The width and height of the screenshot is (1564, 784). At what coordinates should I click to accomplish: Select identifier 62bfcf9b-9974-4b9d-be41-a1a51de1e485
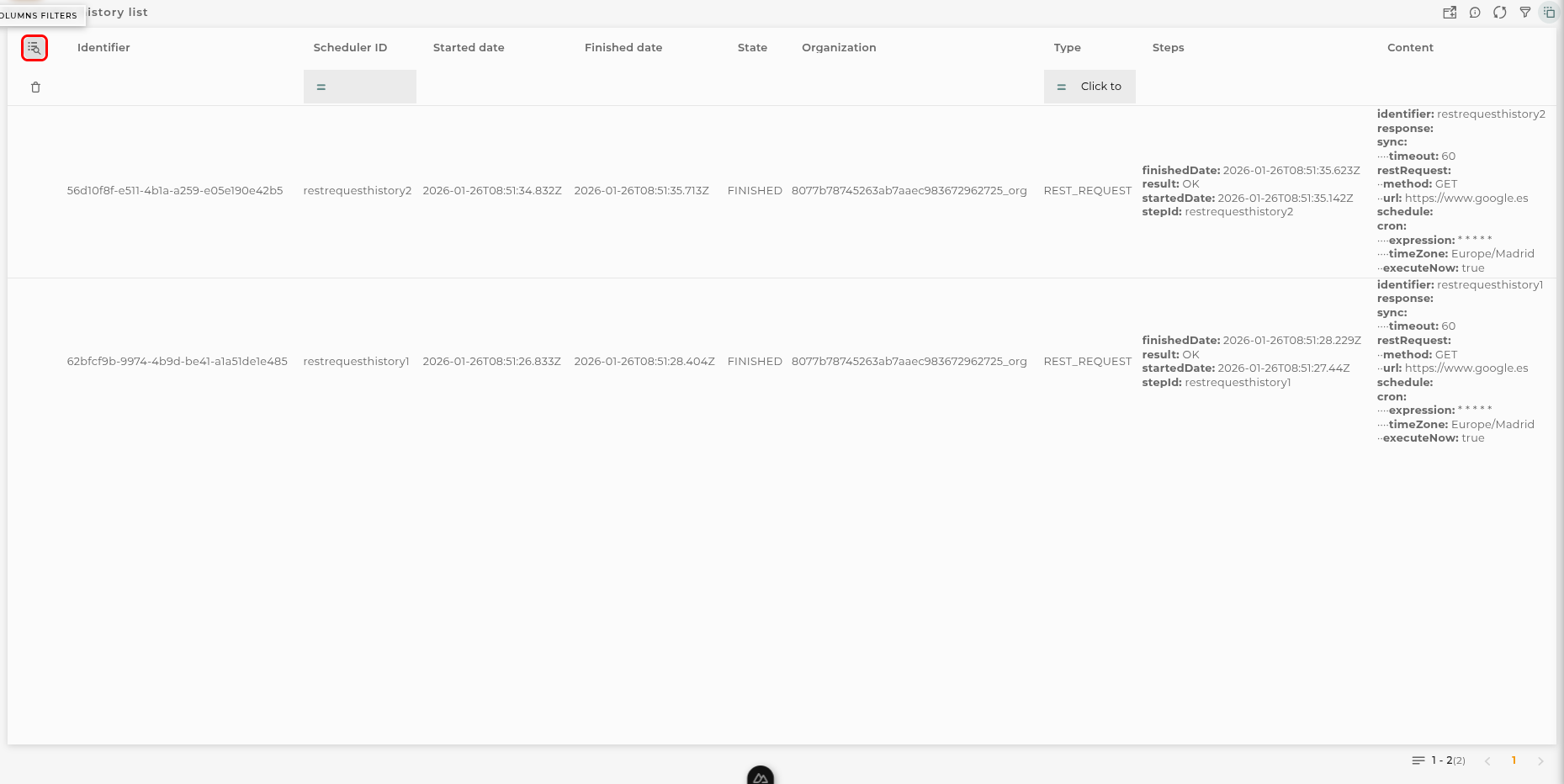177,362
